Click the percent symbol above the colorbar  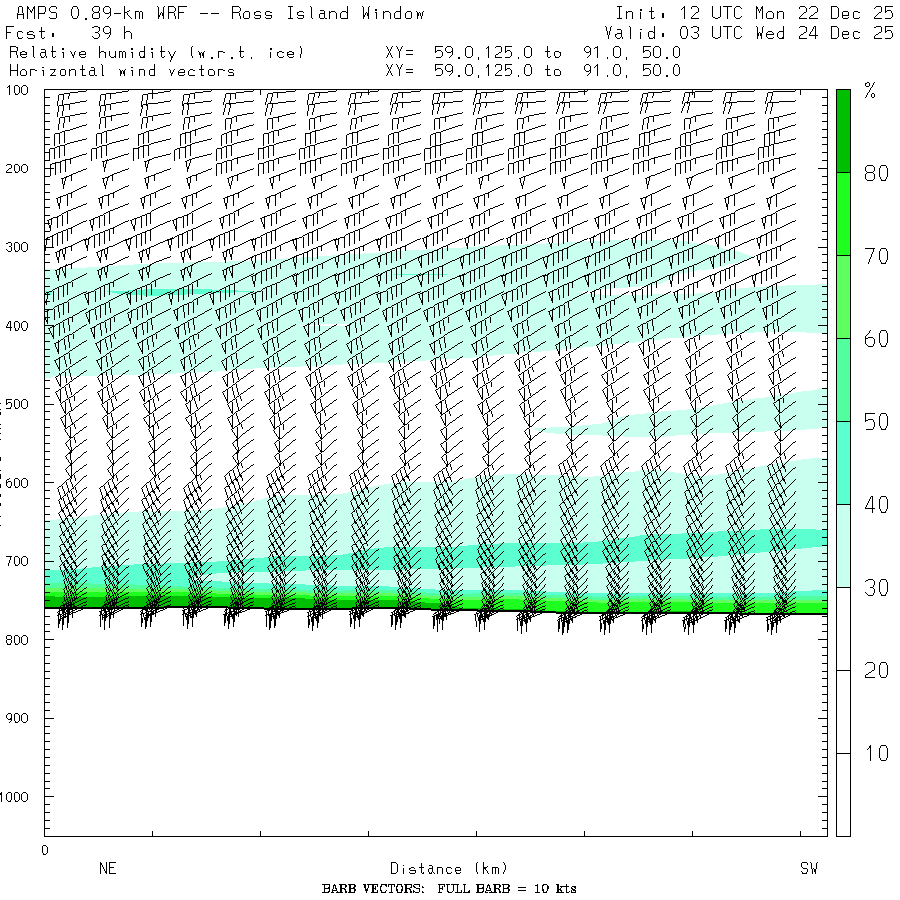(x=869, y=93)
